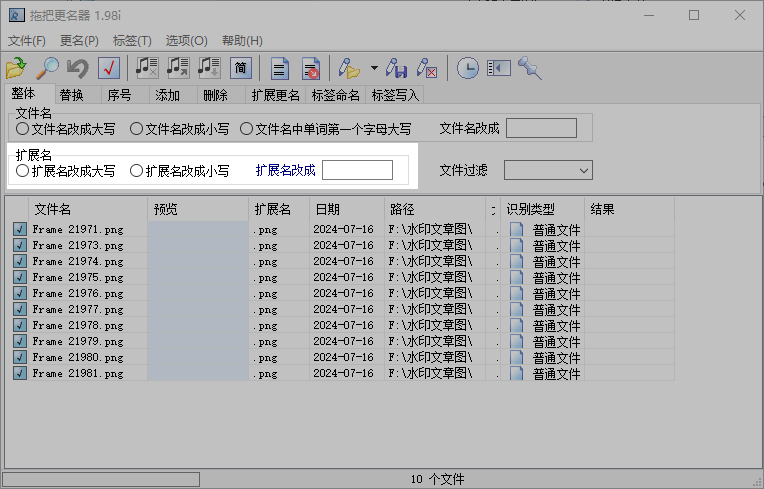Select 扩展名改成小写 radio button
764x489 pixels.
pyautogui.click(x=136, y=171)
